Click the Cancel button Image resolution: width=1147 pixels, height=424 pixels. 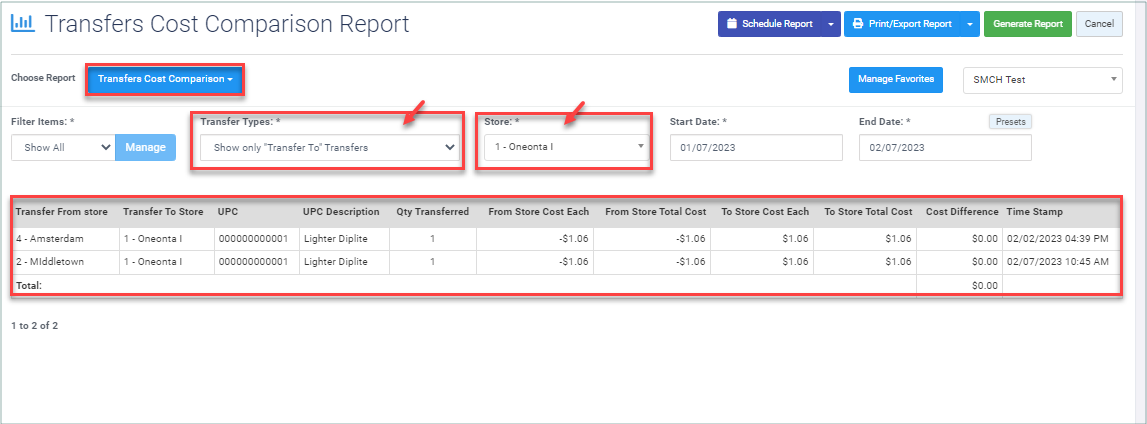1099,23
